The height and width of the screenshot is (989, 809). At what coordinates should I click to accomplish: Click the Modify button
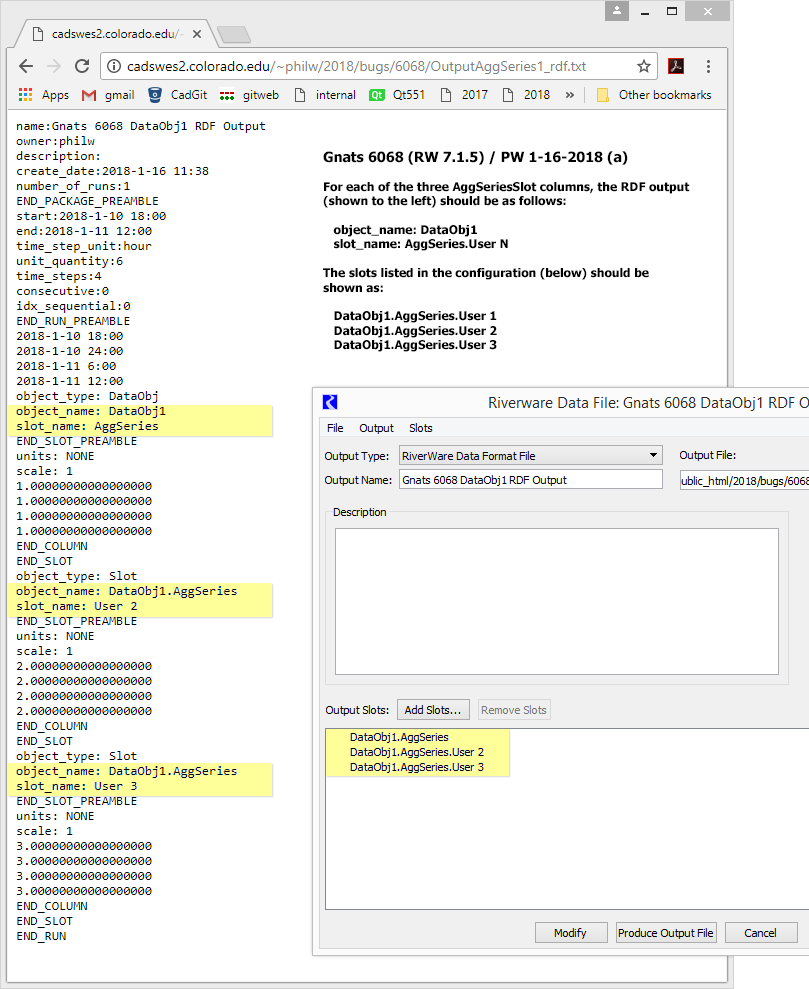point(571,933)
